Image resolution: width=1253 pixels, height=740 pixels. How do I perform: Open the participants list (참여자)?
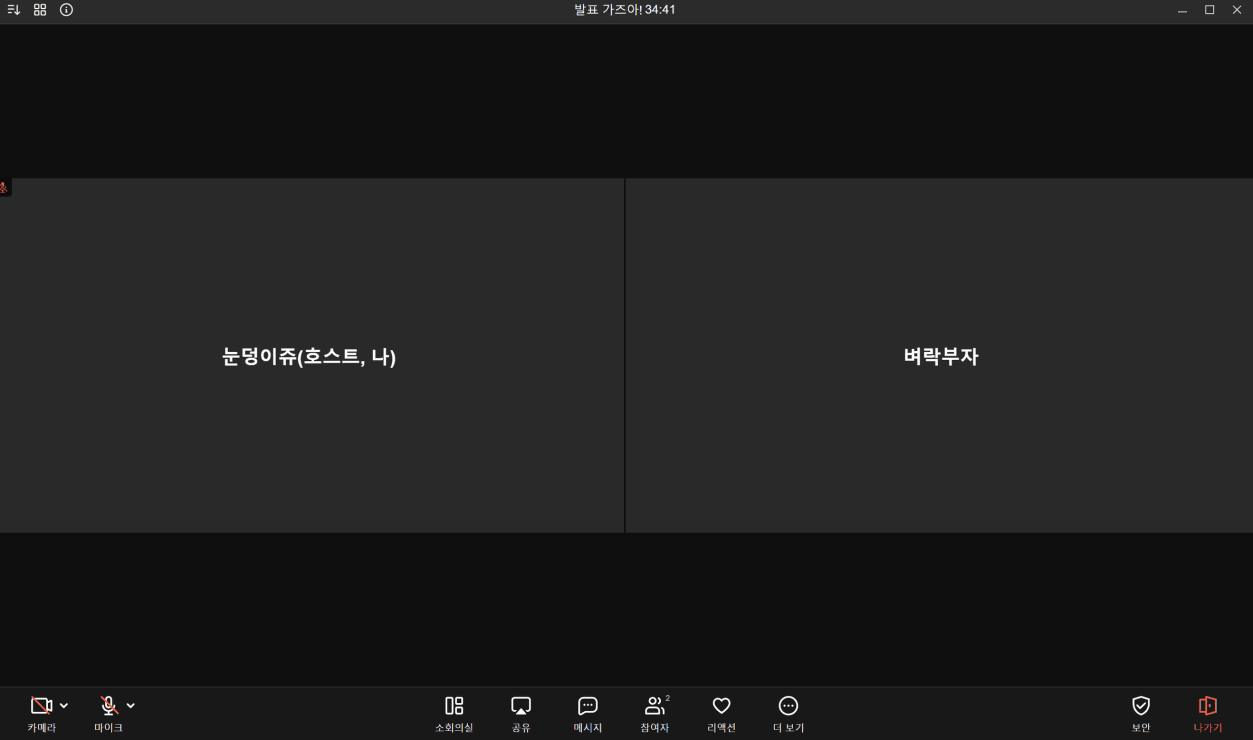point(655,714)
